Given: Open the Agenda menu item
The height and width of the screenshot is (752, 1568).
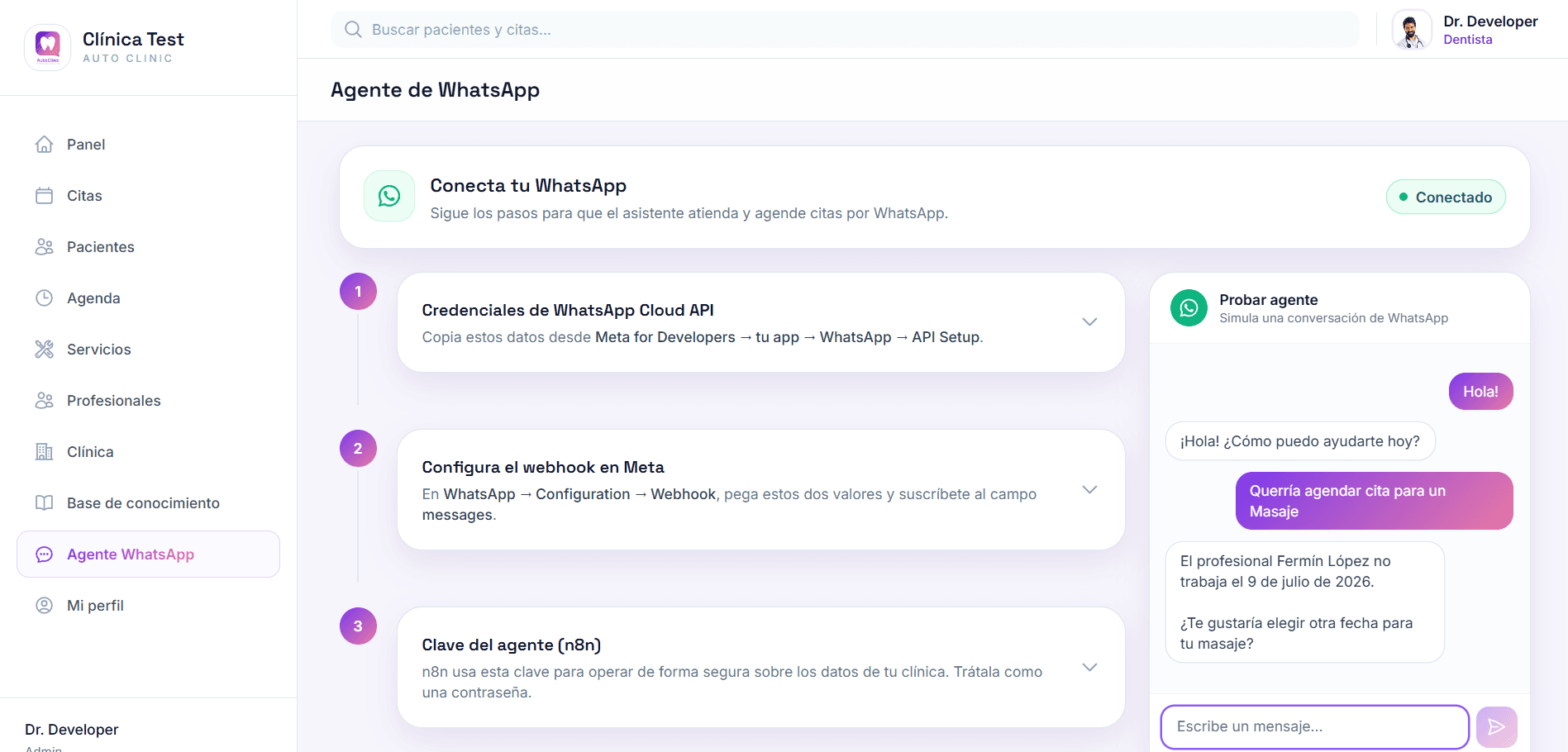Looking at the screenshot, I should [x=148, y=298].
